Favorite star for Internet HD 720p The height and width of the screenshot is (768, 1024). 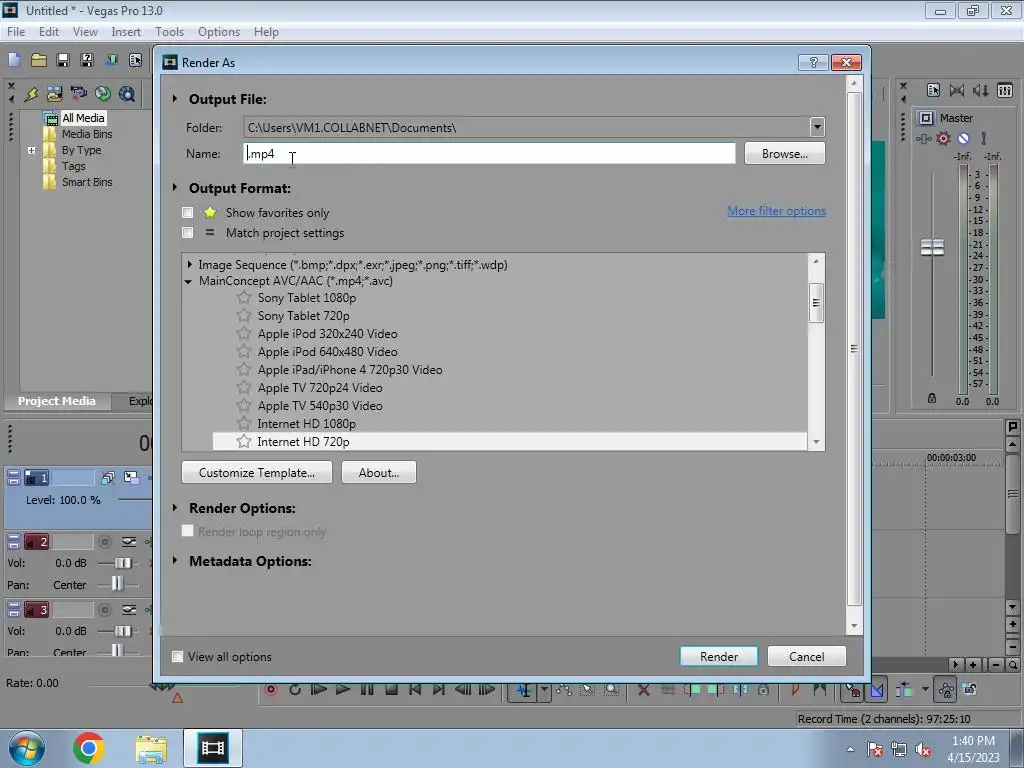pyautogui.click(x=244, y=441)
